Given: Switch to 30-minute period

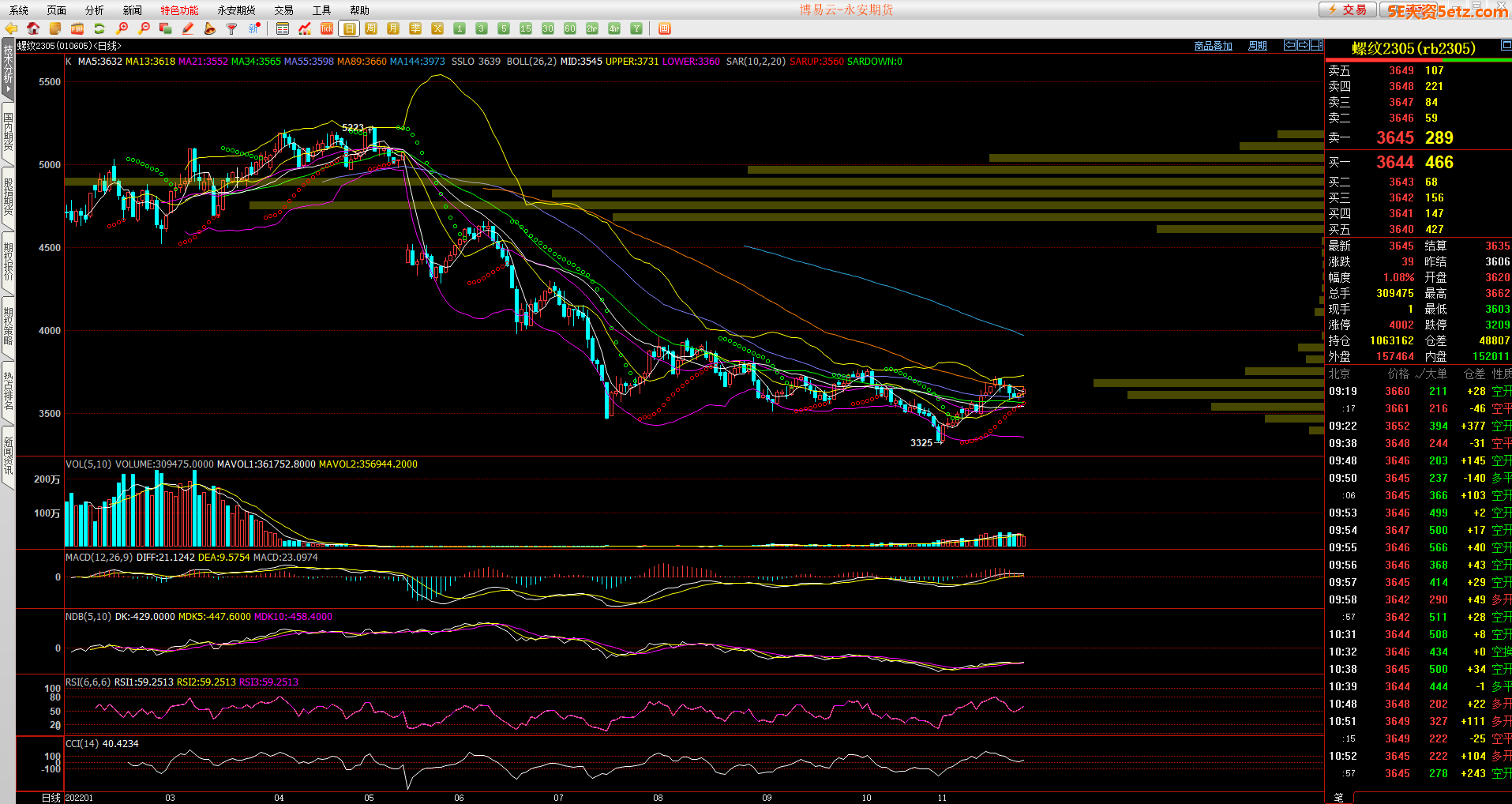Looking at the screenshot, I should tap(548, 28).
